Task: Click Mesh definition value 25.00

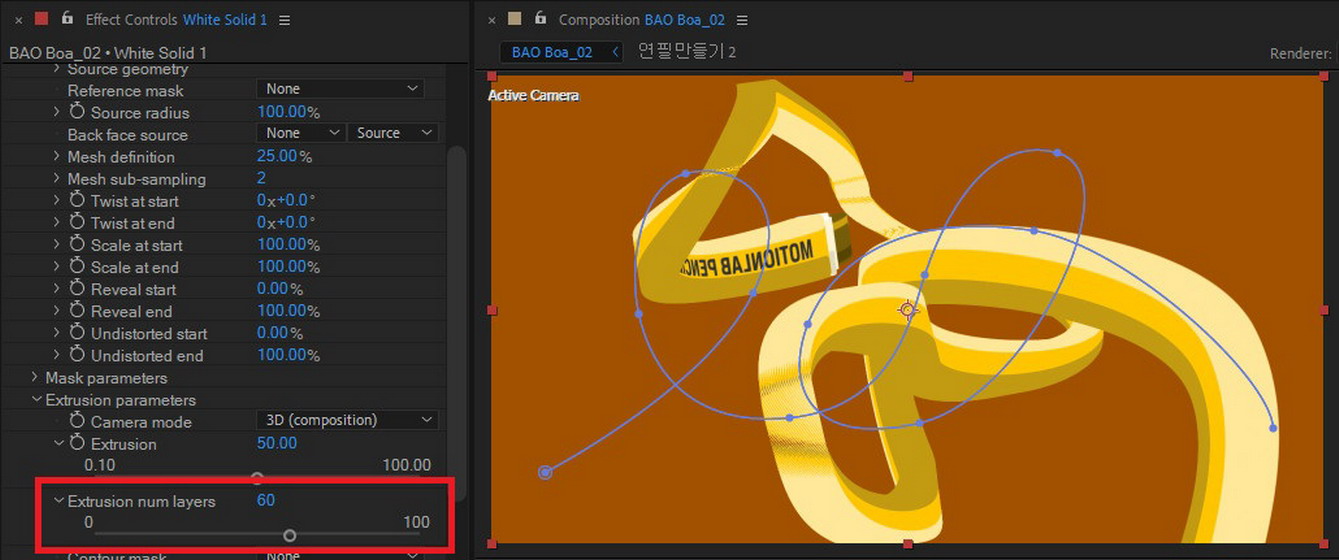Action: (x=278, y=156)
